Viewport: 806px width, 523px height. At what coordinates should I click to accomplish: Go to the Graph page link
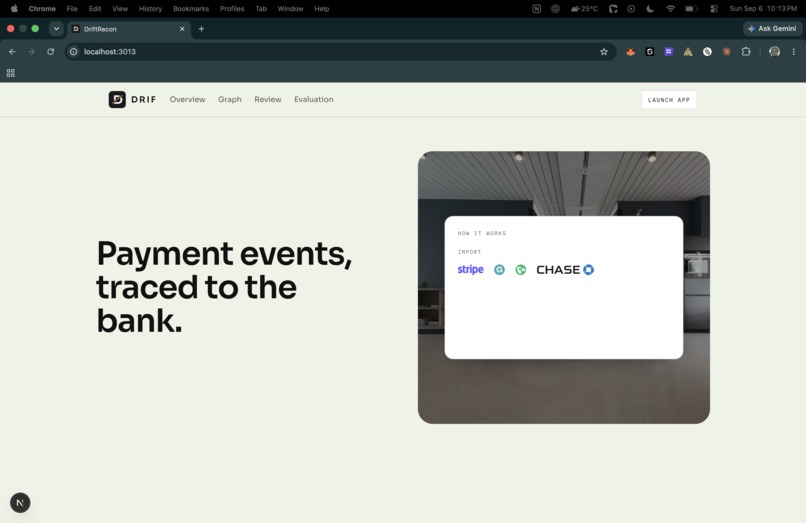click(229, 99)
